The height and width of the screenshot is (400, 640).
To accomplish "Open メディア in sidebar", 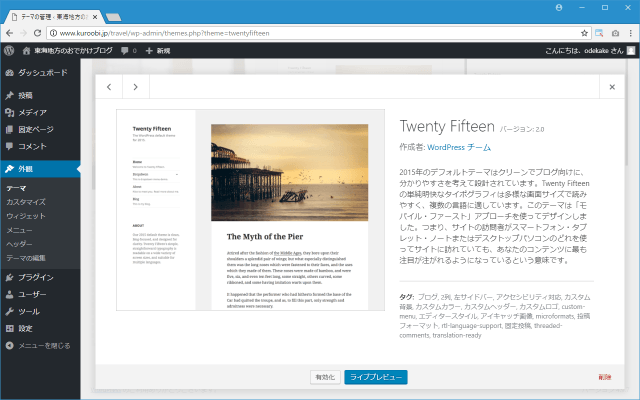I will [x=40, y=112].
